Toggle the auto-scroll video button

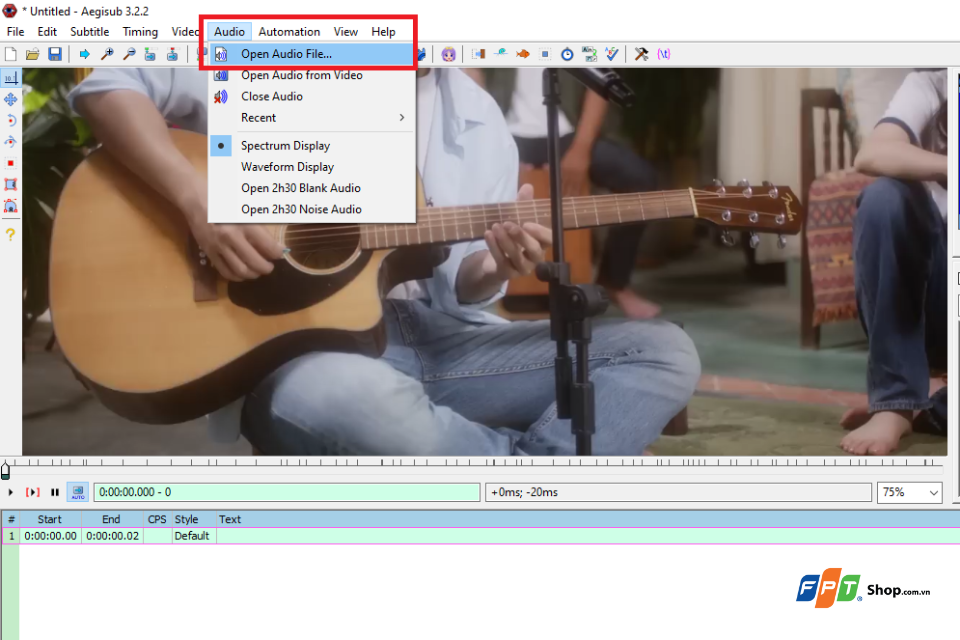point(78,492)
